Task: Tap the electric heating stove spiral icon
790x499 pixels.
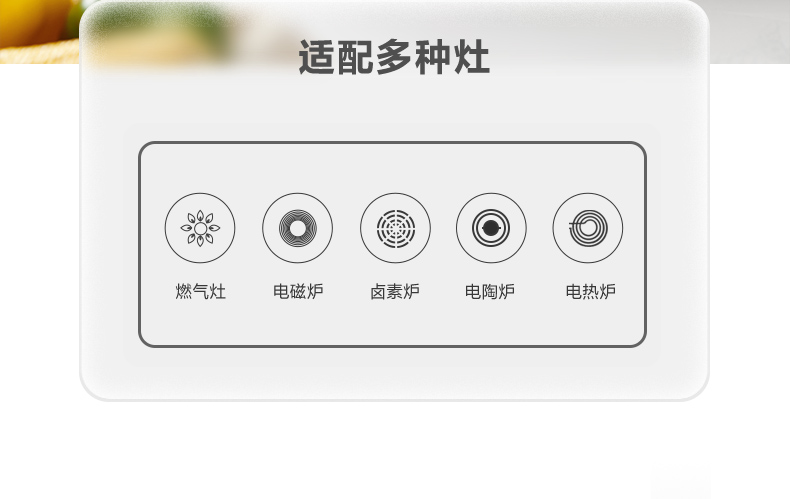Action: [587, 228]
